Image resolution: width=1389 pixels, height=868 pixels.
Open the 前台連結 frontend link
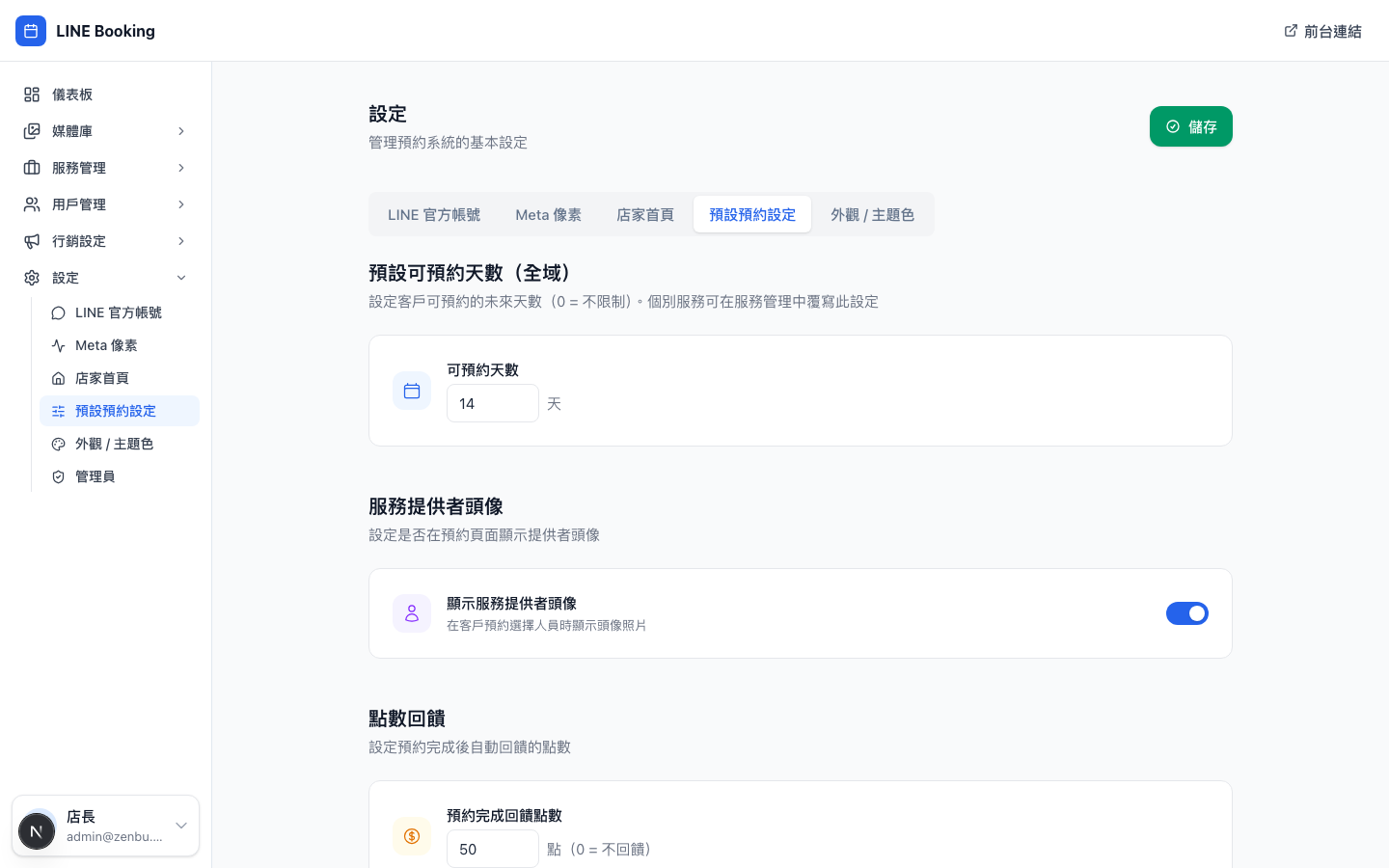(1322, 31)
